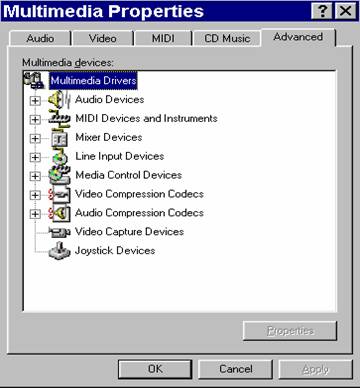This screenshot has height=388, width=360.
Task: Click the MIDI Devices and Instruments icon
Action: point(59,118)
